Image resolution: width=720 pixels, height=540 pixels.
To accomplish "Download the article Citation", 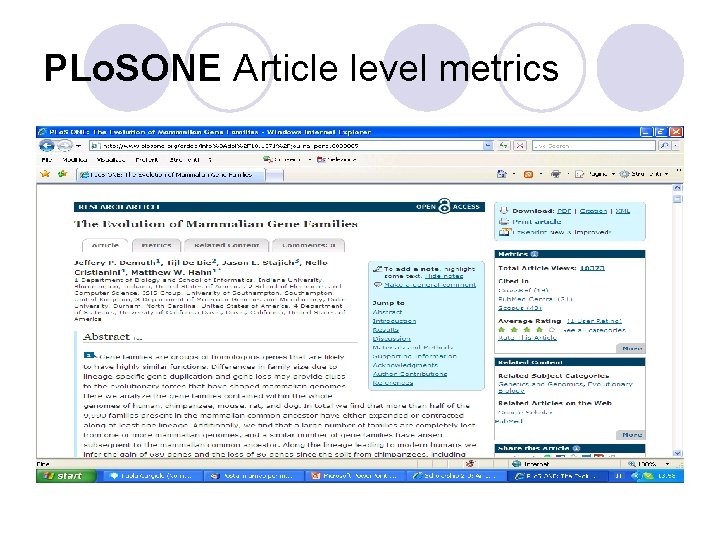I will (x=593, y=211).
